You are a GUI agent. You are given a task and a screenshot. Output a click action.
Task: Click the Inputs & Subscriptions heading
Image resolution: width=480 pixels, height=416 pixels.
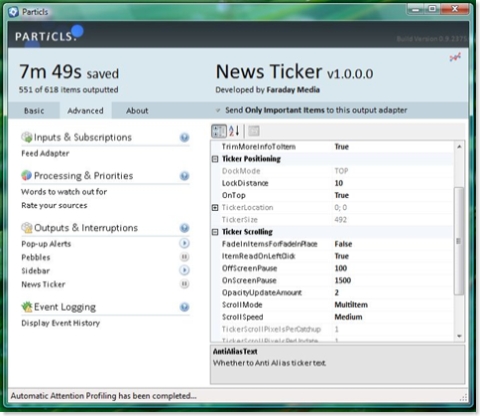83,137
